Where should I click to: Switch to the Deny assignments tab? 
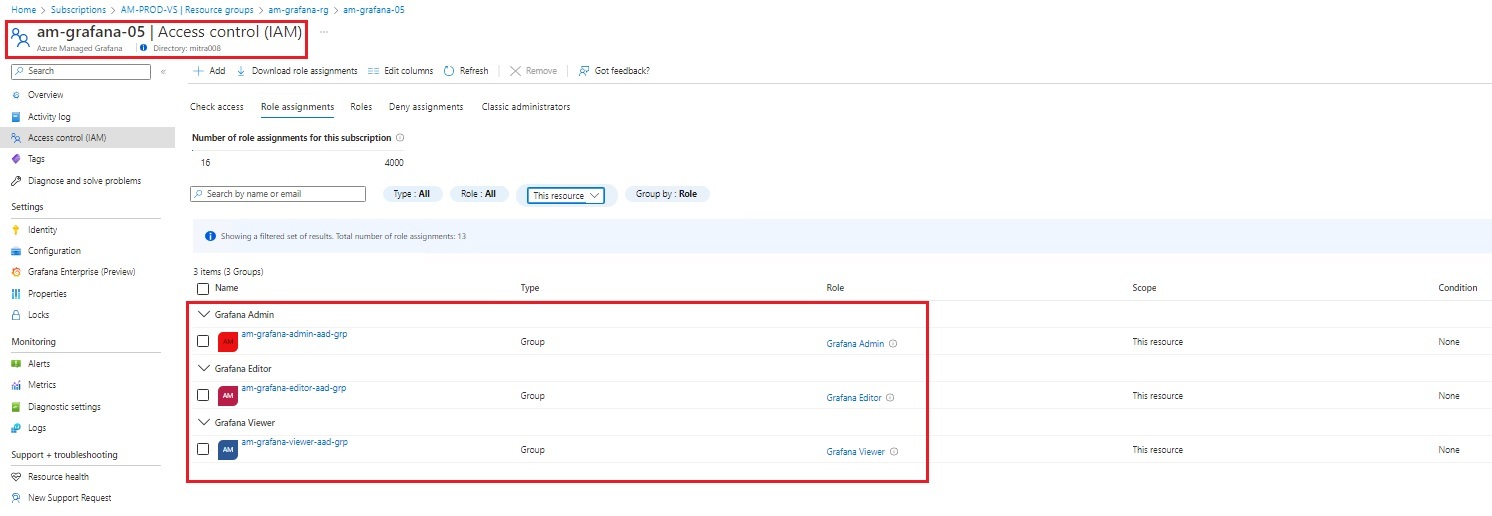pyautogui.click(x=426, y=107)
